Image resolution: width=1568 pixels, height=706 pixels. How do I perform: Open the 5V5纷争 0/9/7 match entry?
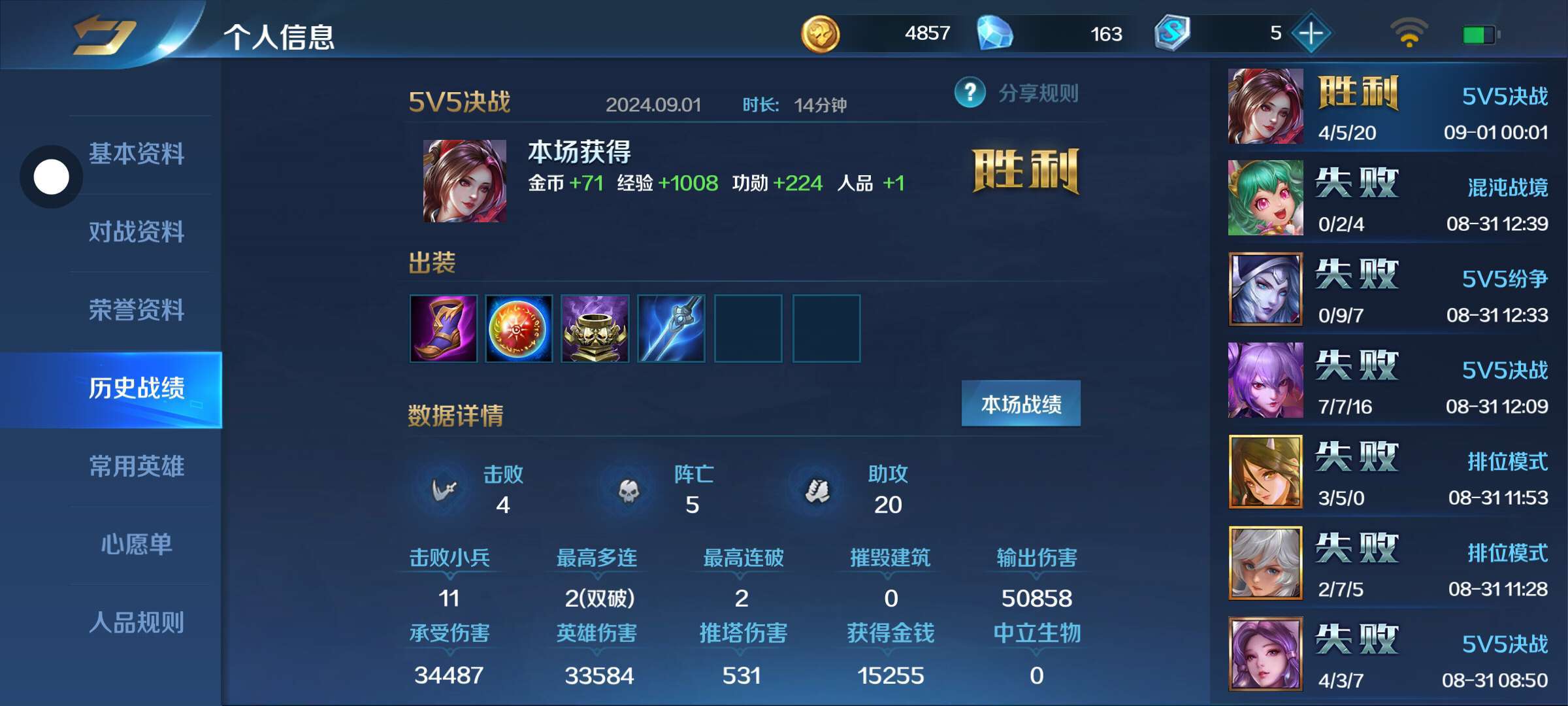1388,289
